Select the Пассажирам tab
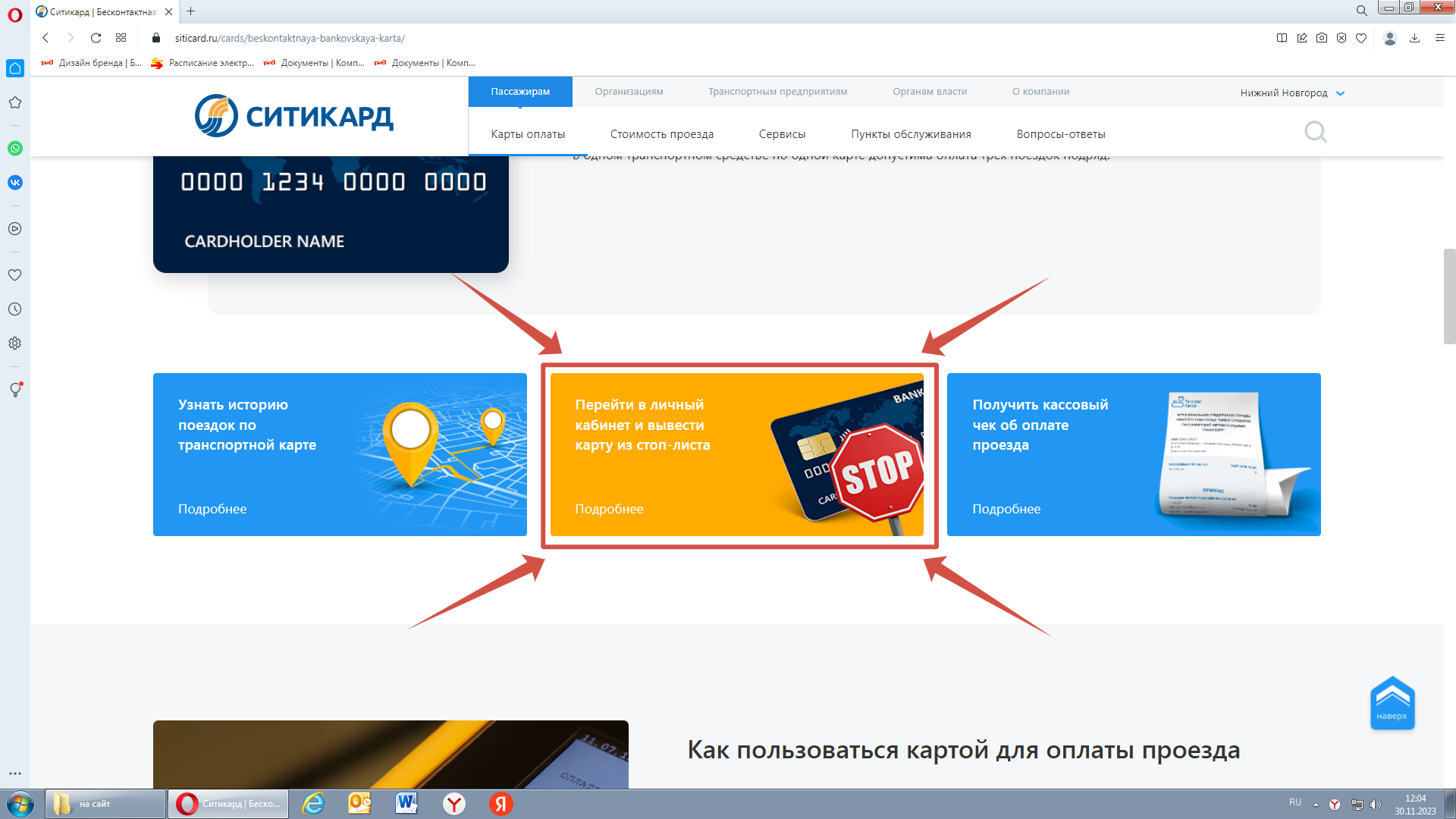The image size is (1456, 819). [x=520, y=92]
